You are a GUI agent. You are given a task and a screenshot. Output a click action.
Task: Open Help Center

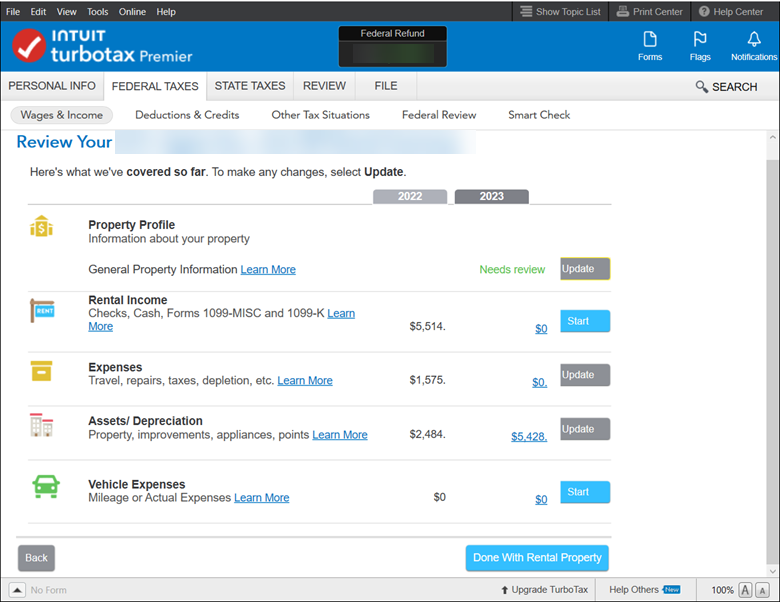pos(731,11)
